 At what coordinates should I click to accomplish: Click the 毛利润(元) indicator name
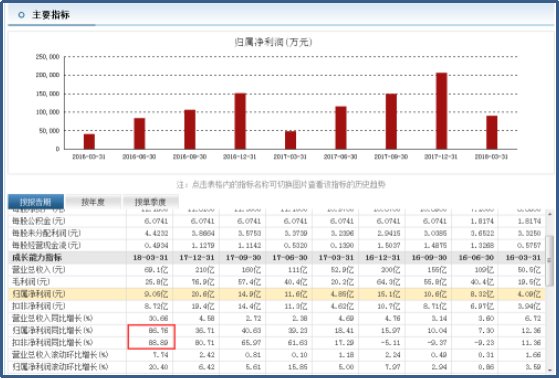point(31,282)
